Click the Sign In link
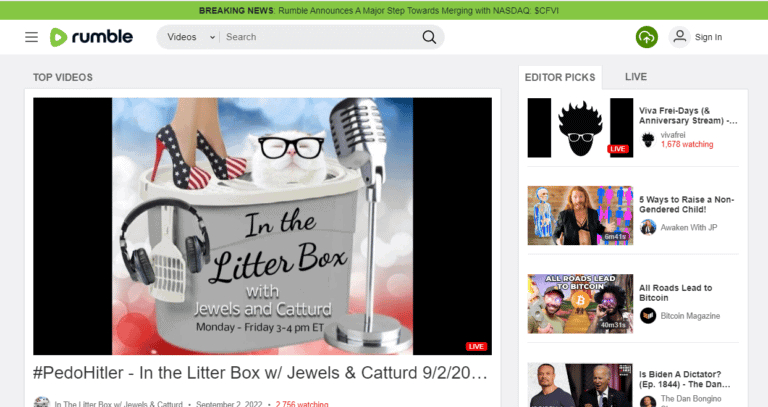The width and height of the screenshot is (768, 407). 708,37
